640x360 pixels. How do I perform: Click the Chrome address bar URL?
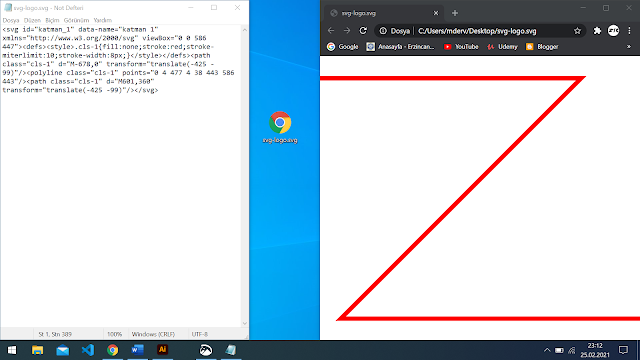[477, 31]
